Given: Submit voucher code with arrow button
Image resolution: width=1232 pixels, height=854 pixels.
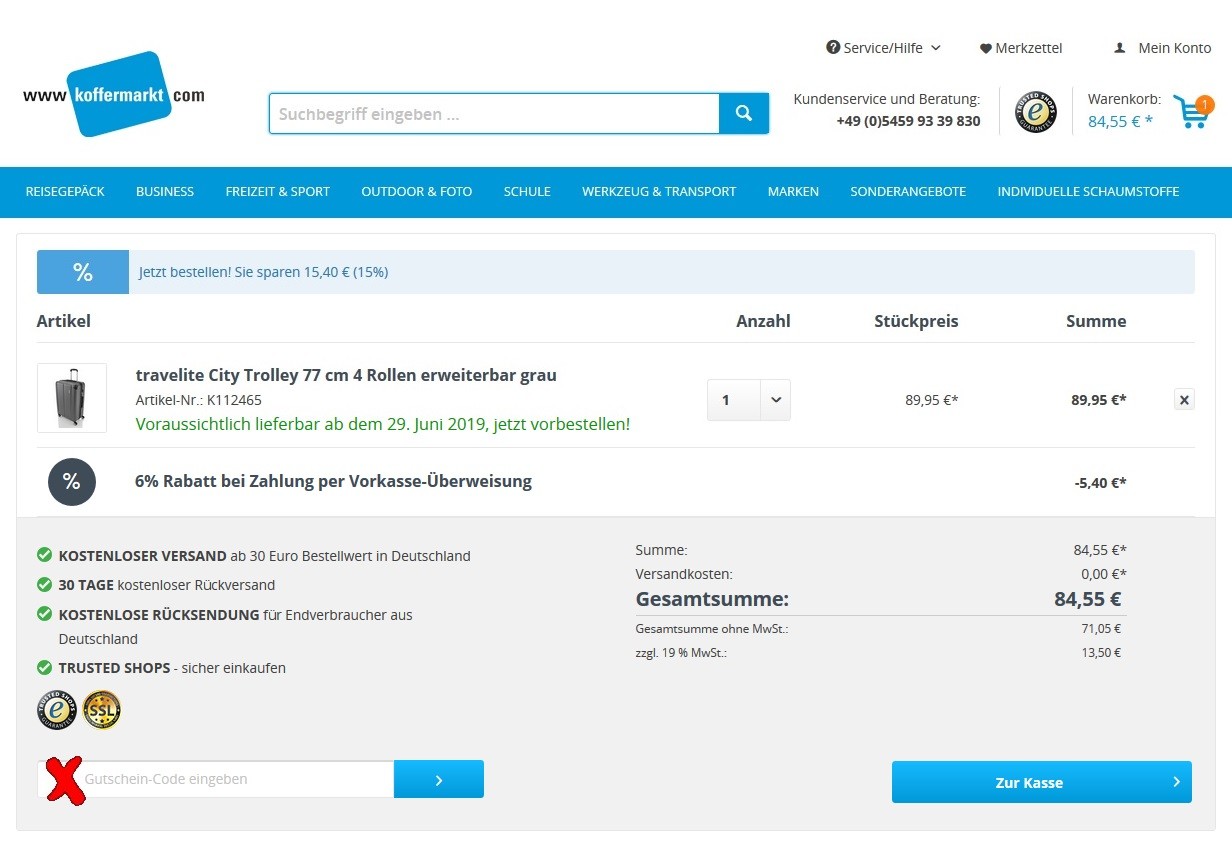Looking at the screenshot, I should 439,779.
